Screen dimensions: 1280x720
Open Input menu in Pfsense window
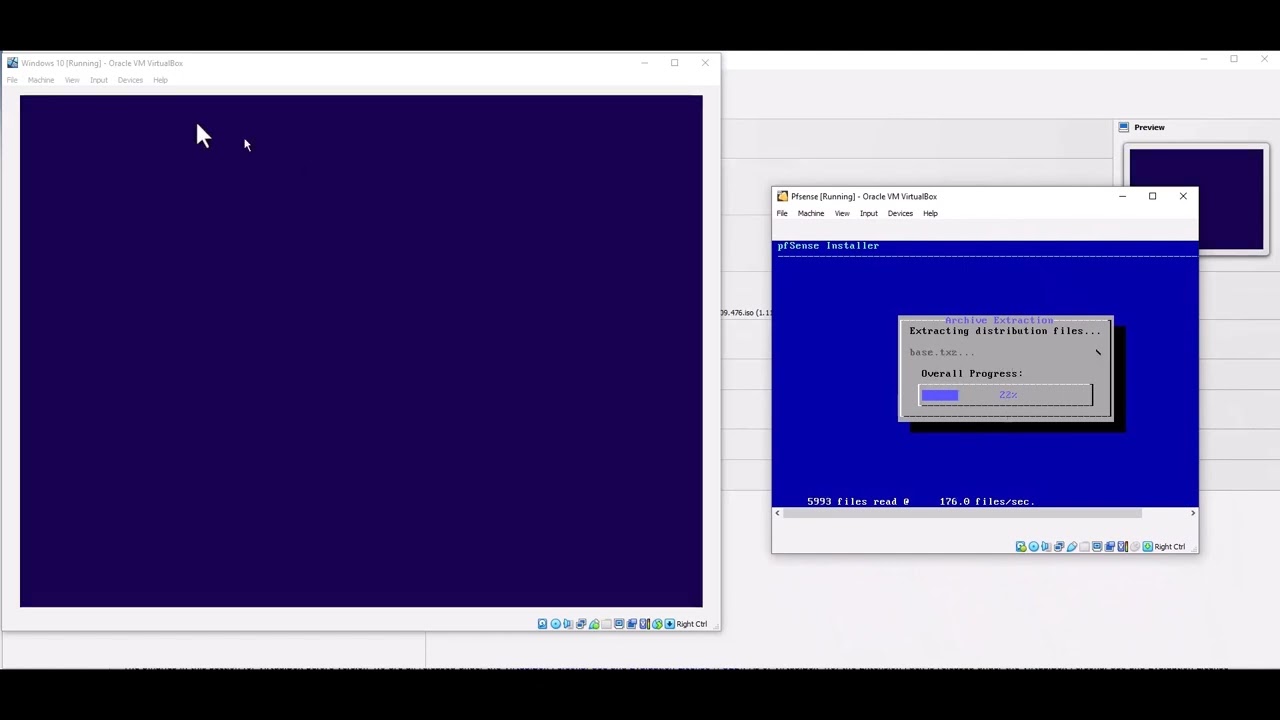pos(869,213)
